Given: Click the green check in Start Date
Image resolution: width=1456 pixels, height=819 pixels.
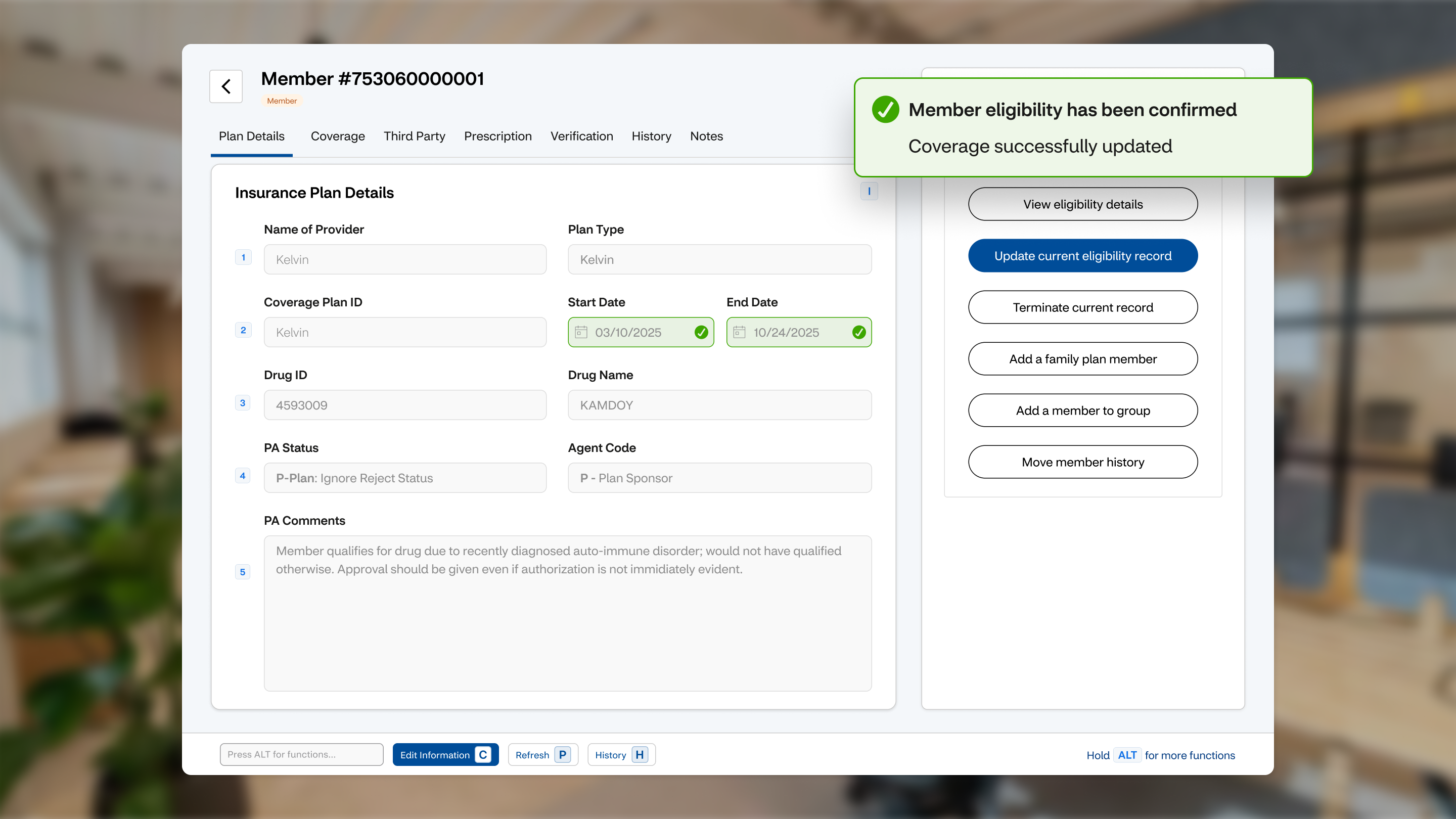Looking at the screenshot, I should click(x=701, y=332).
